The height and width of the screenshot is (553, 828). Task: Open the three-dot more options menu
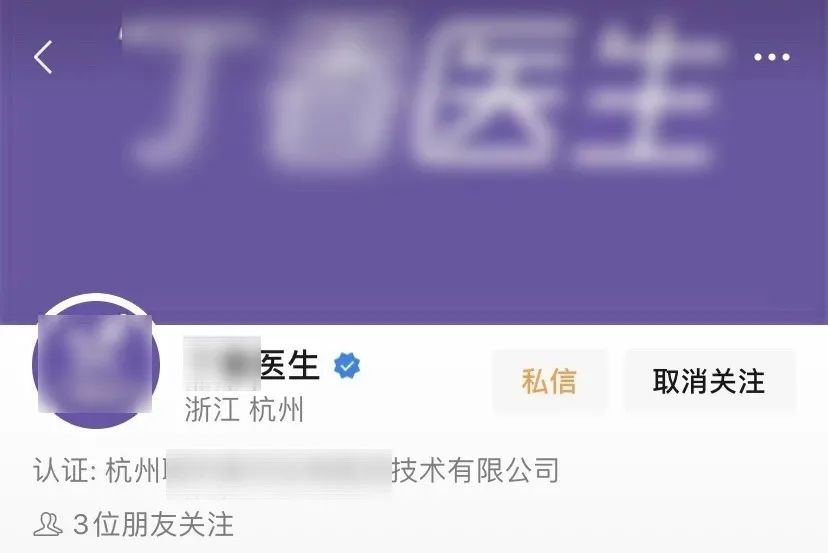[771, 57]
